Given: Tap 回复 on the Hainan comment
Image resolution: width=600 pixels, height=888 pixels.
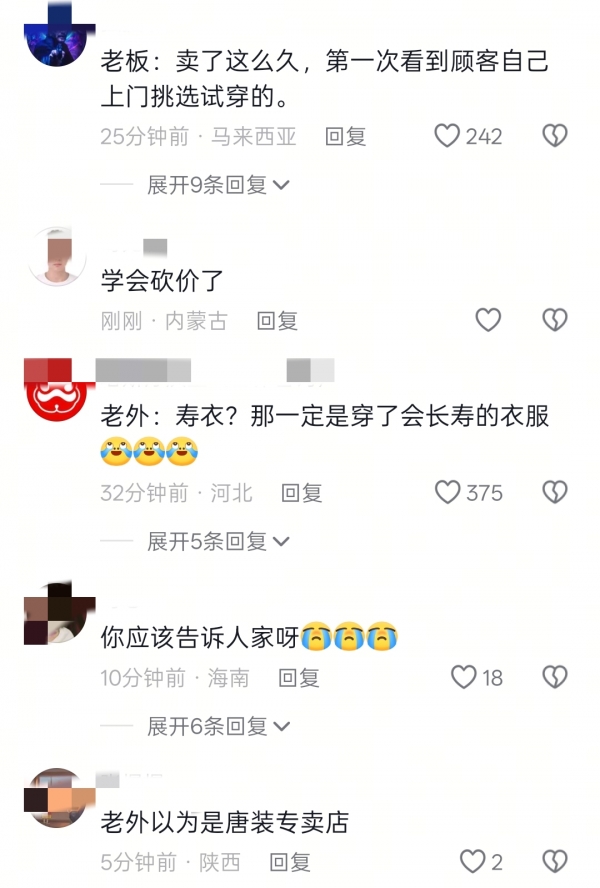Looking at the screenshot, I should click(299, 678).
